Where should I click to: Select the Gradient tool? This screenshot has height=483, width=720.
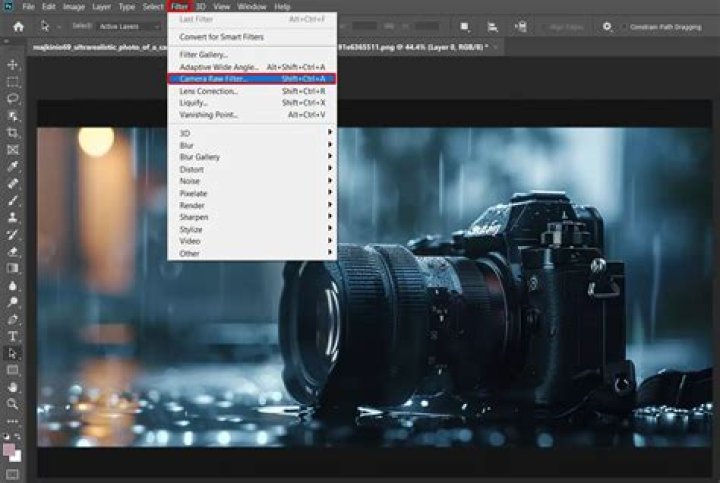click(x=13, y=268)
